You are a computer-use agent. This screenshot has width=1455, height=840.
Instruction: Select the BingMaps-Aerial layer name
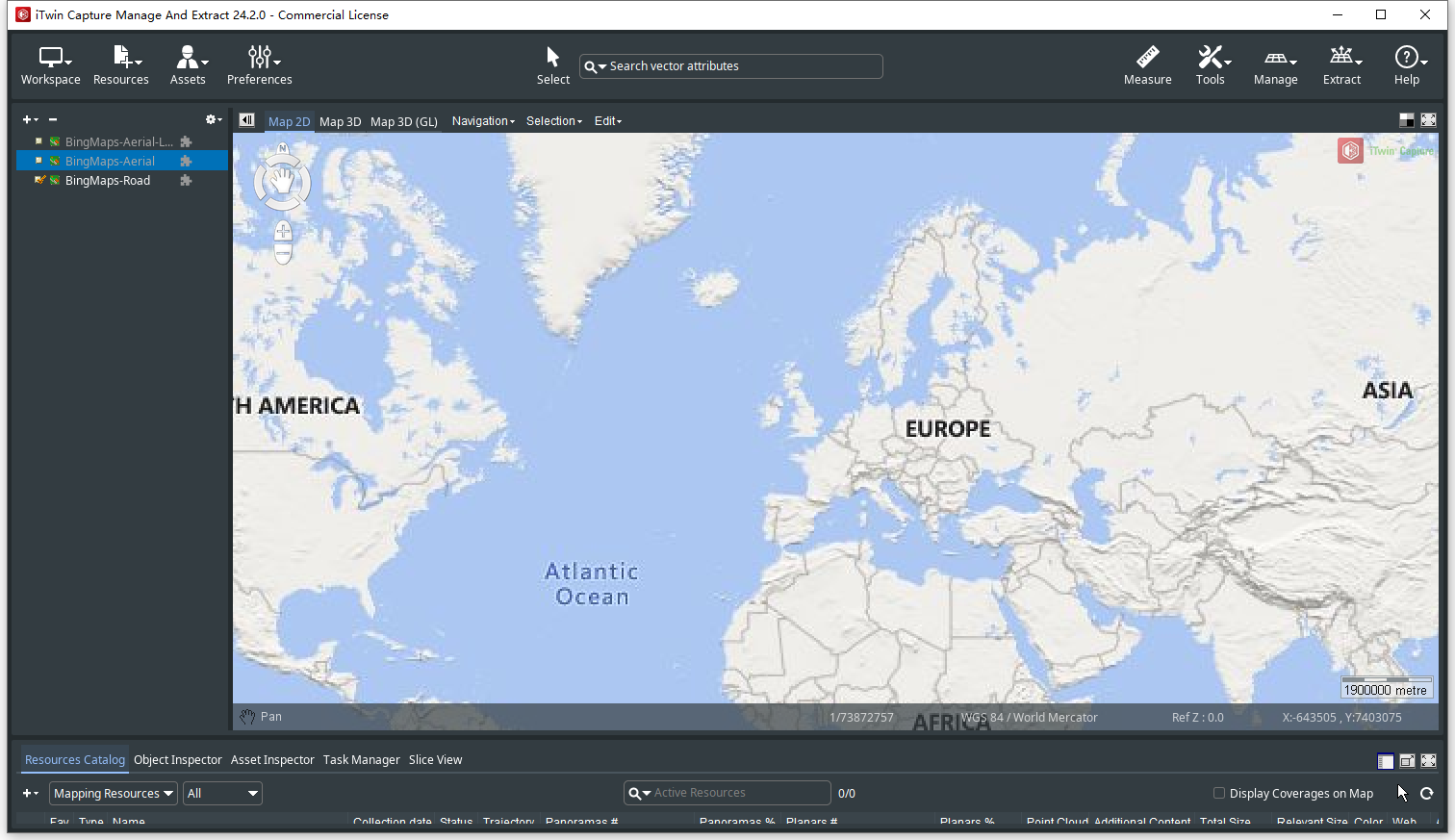pyautogui.click(x=110, y=161)
